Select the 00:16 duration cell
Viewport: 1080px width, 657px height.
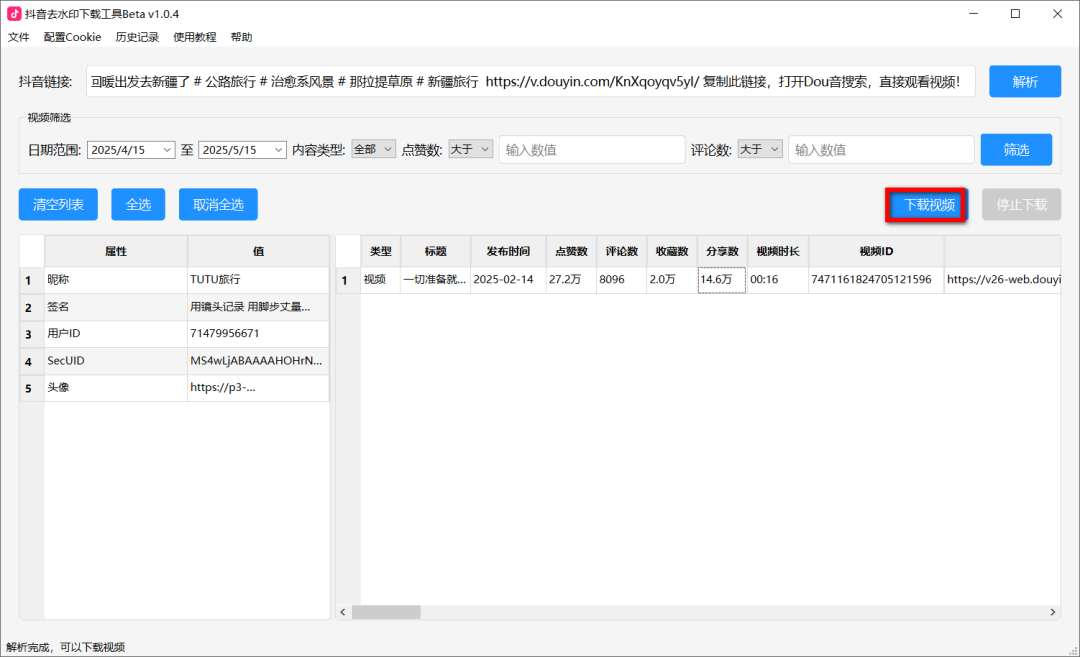[778, 280]
